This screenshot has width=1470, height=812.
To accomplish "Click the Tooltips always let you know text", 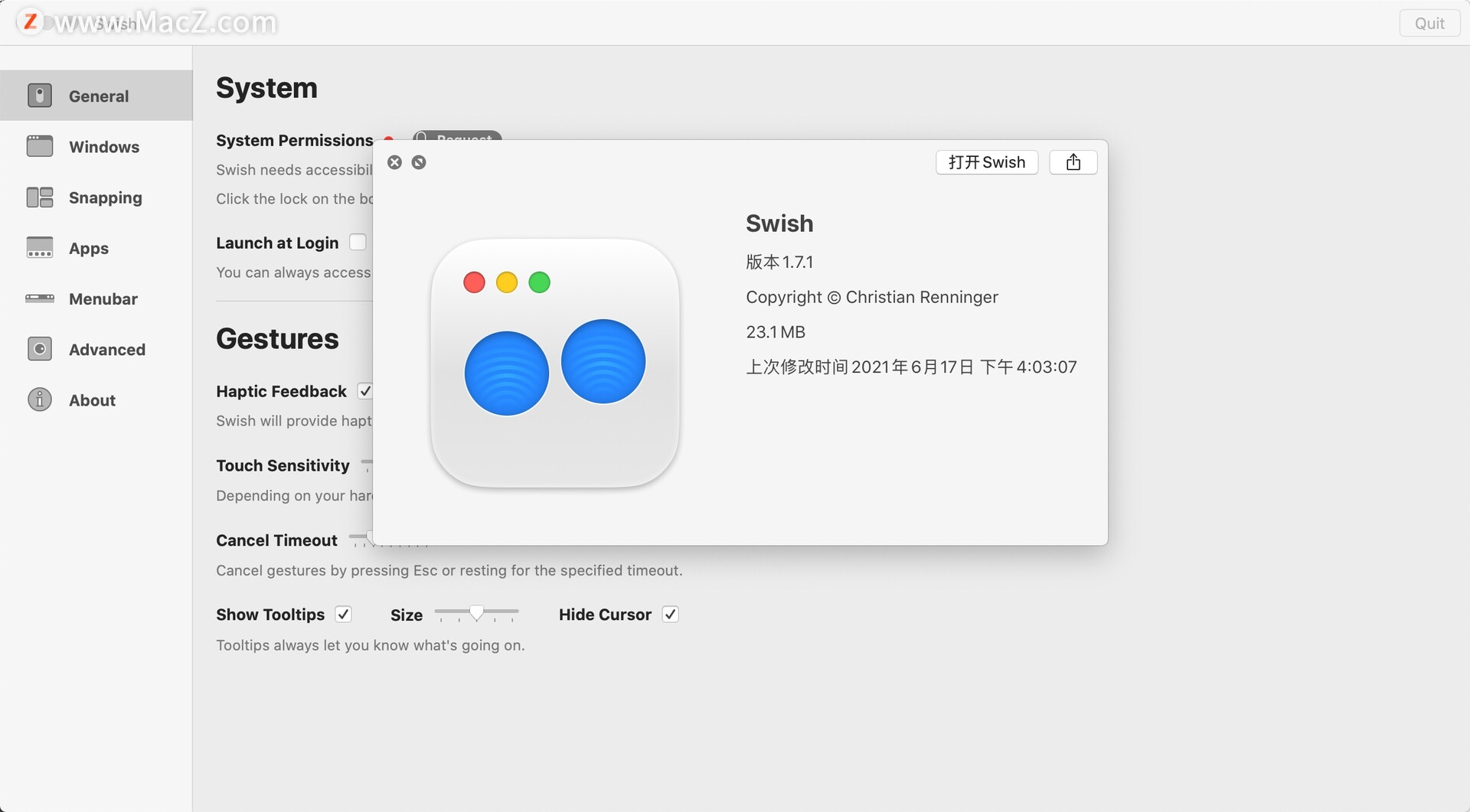I will (x=371, y=646).
